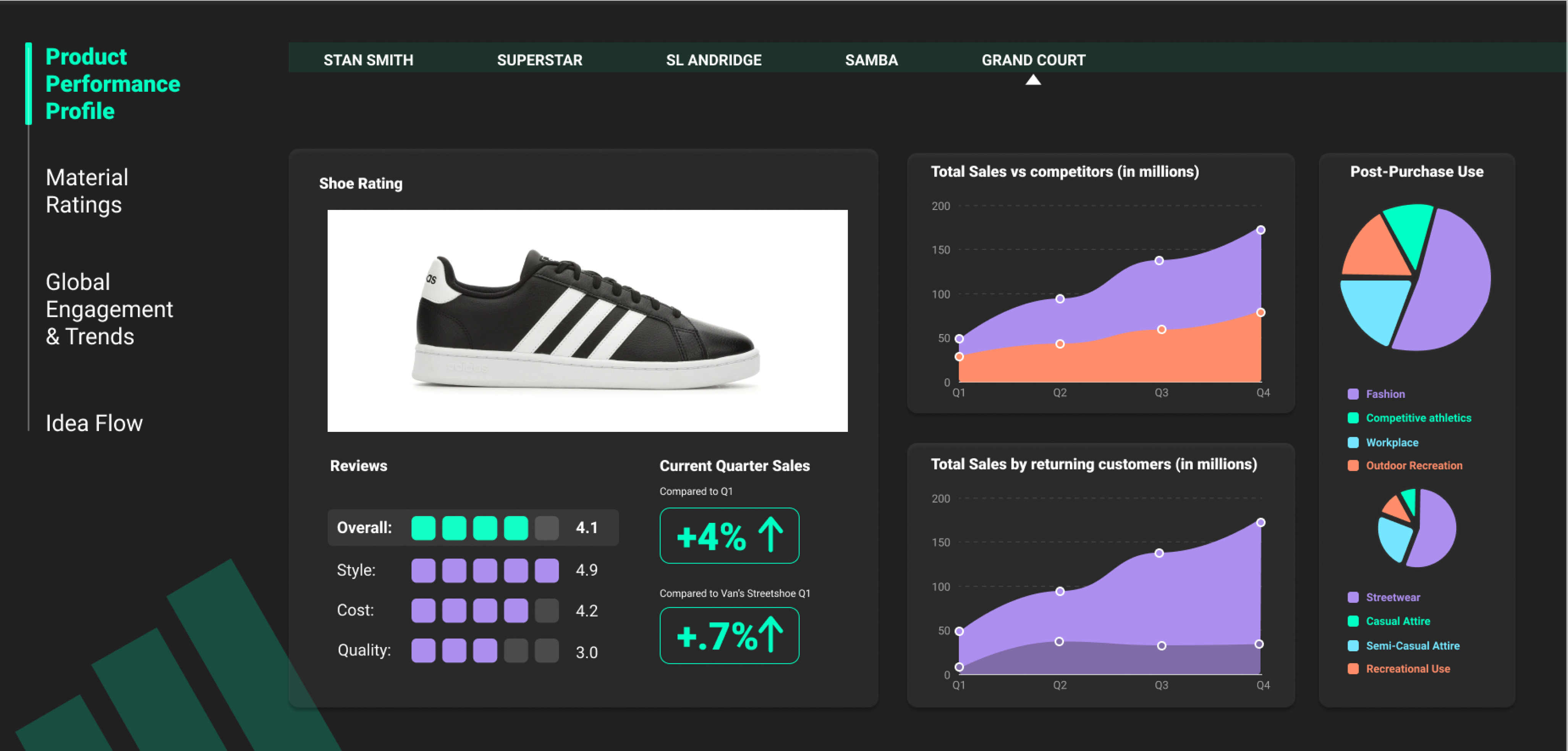Click the Reviews heading
This screenshot has height=751, width=1568.
tap(359, 466)
